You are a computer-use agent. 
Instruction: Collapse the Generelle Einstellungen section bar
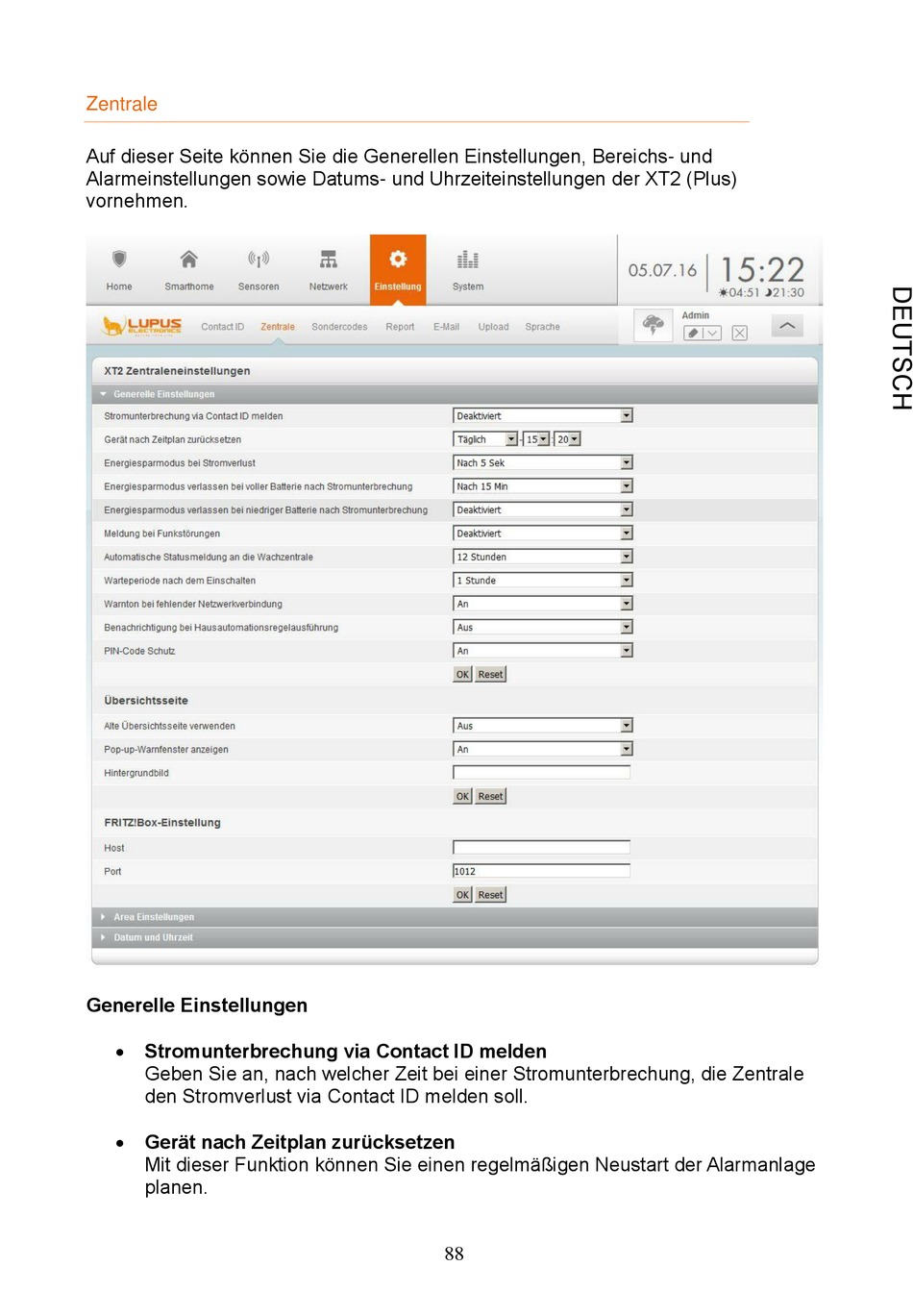(455, 394)
